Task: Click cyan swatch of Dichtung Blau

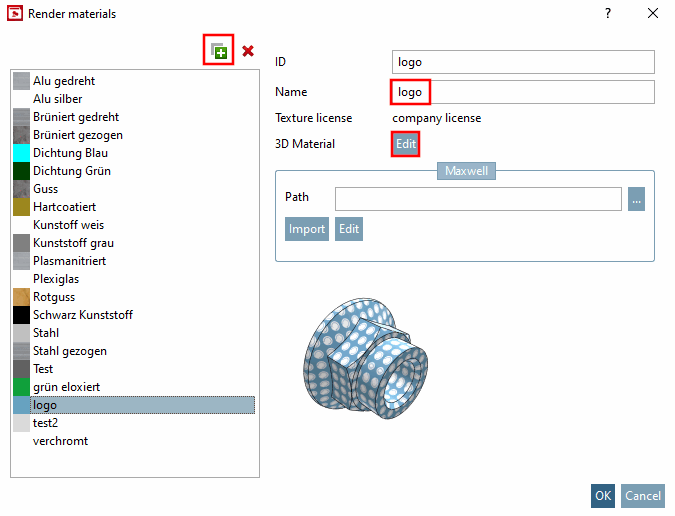Action: point(21,153)
